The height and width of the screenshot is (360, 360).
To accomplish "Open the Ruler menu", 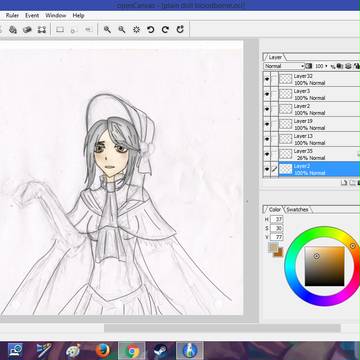I will tap(12, 15).
